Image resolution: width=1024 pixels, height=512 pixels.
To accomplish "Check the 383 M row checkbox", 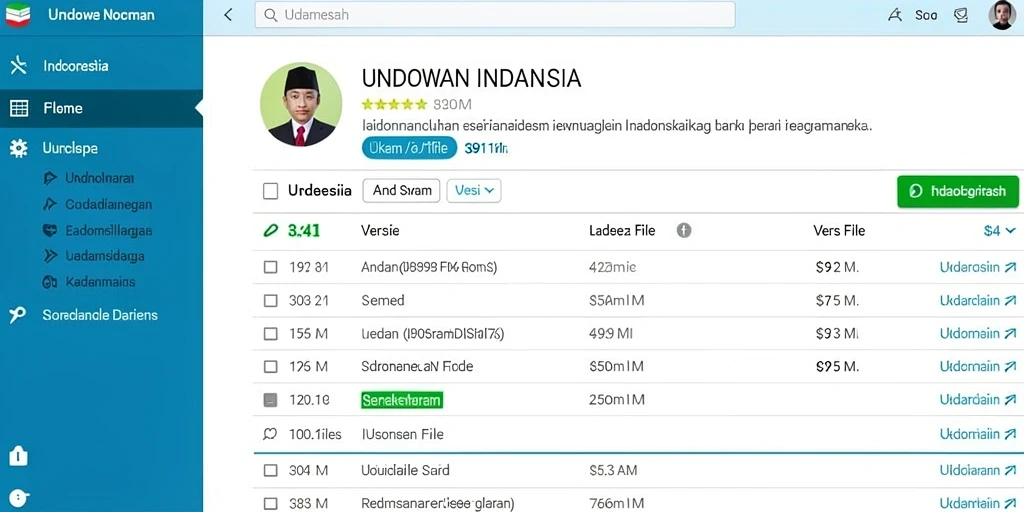I will pyautogui.click(x=270, y=504).
